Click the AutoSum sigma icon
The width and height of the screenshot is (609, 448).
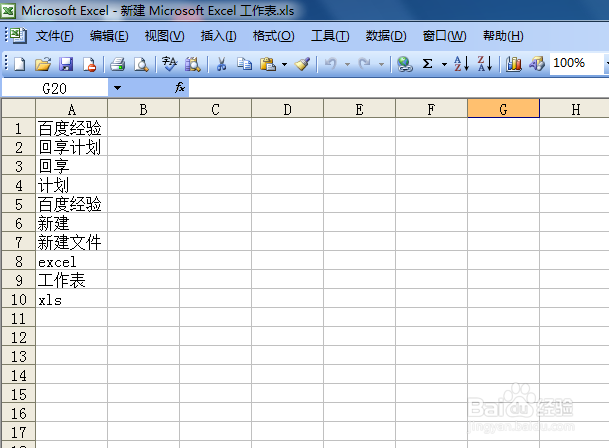coord(428,64)
